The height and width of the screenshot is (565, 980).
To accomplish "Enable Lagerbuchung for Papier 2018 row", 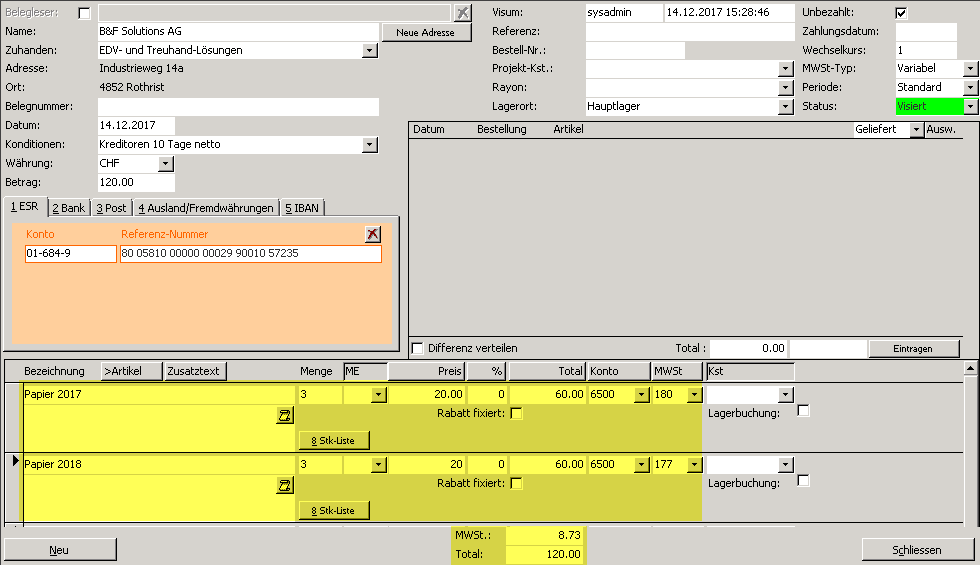I will [x=803, y=481].
